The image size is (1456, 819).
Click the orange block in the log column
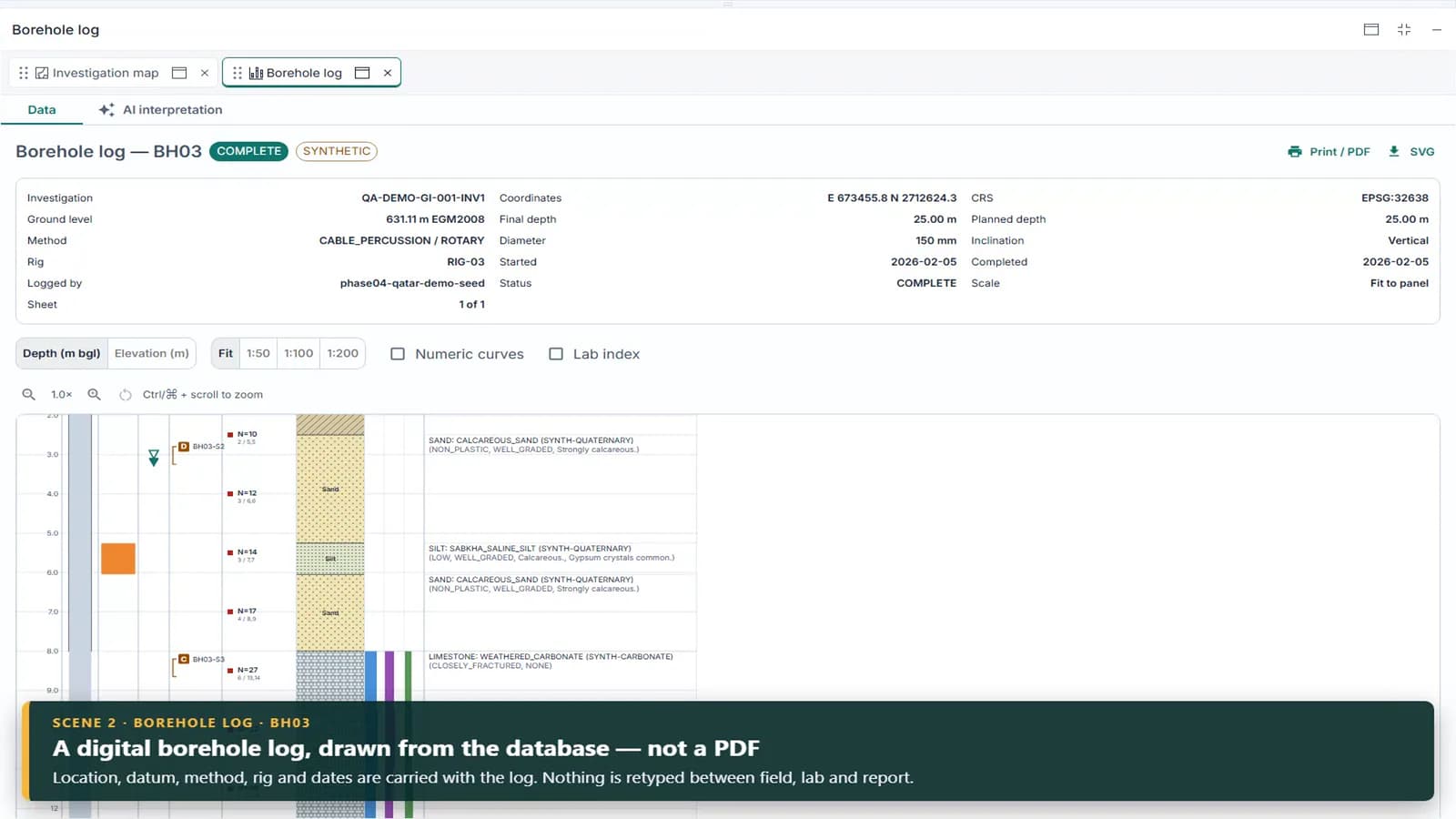118,558
